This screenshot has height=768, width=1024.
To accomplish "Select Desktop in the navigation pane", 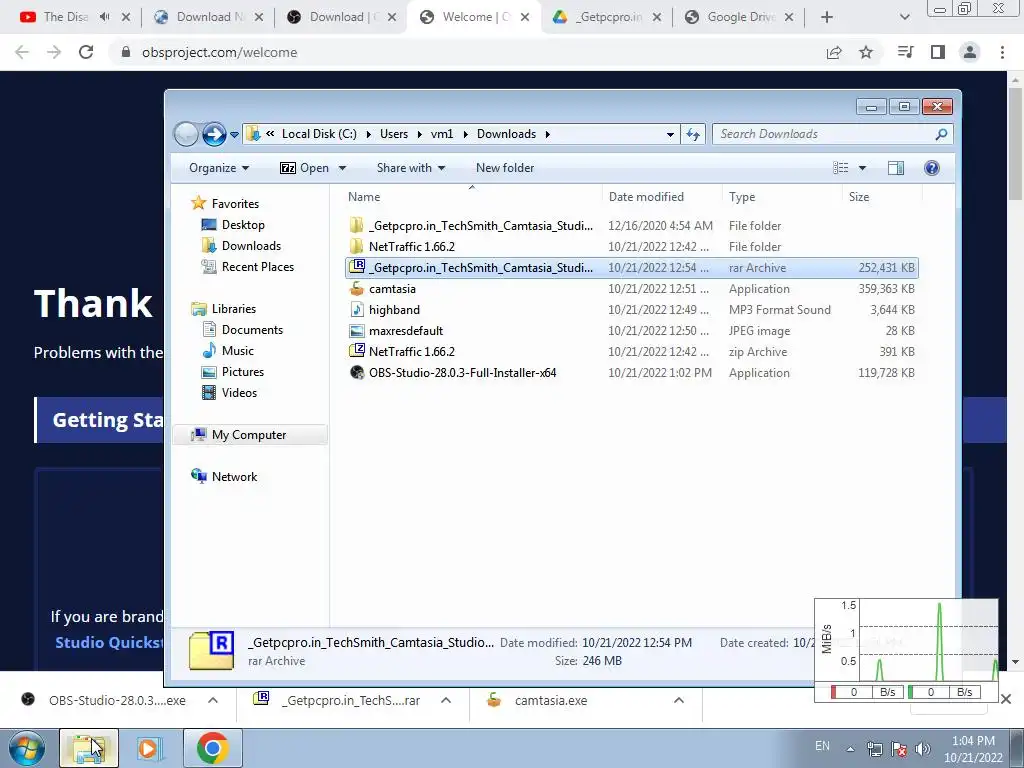I will 233,225.
